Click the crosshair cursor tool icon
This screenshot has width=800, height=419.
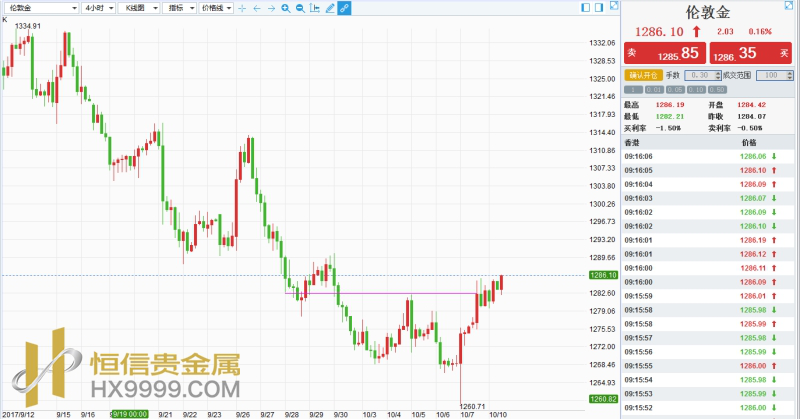[242, 8]
